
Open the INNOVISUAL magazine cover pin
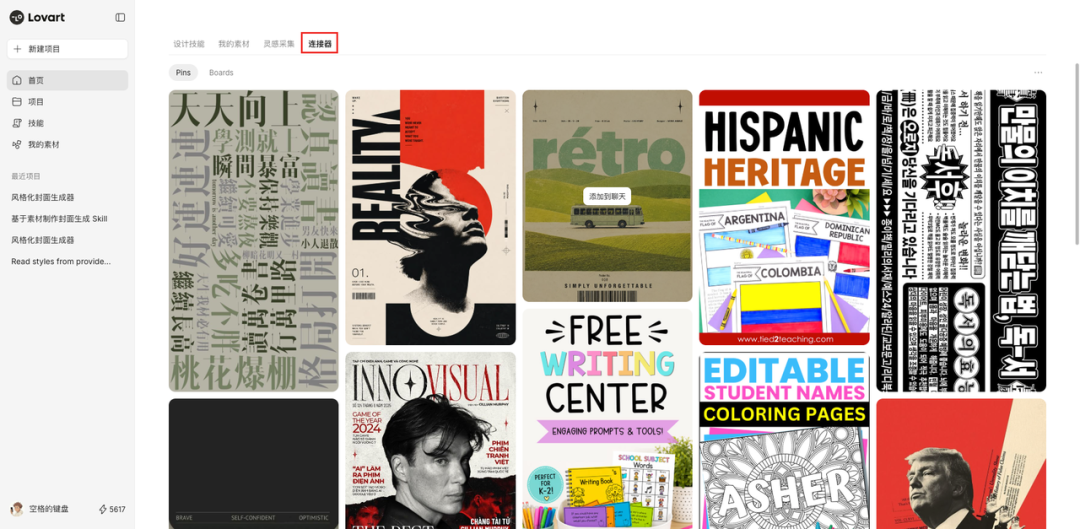pyautogui.click(x=430, y=441)
